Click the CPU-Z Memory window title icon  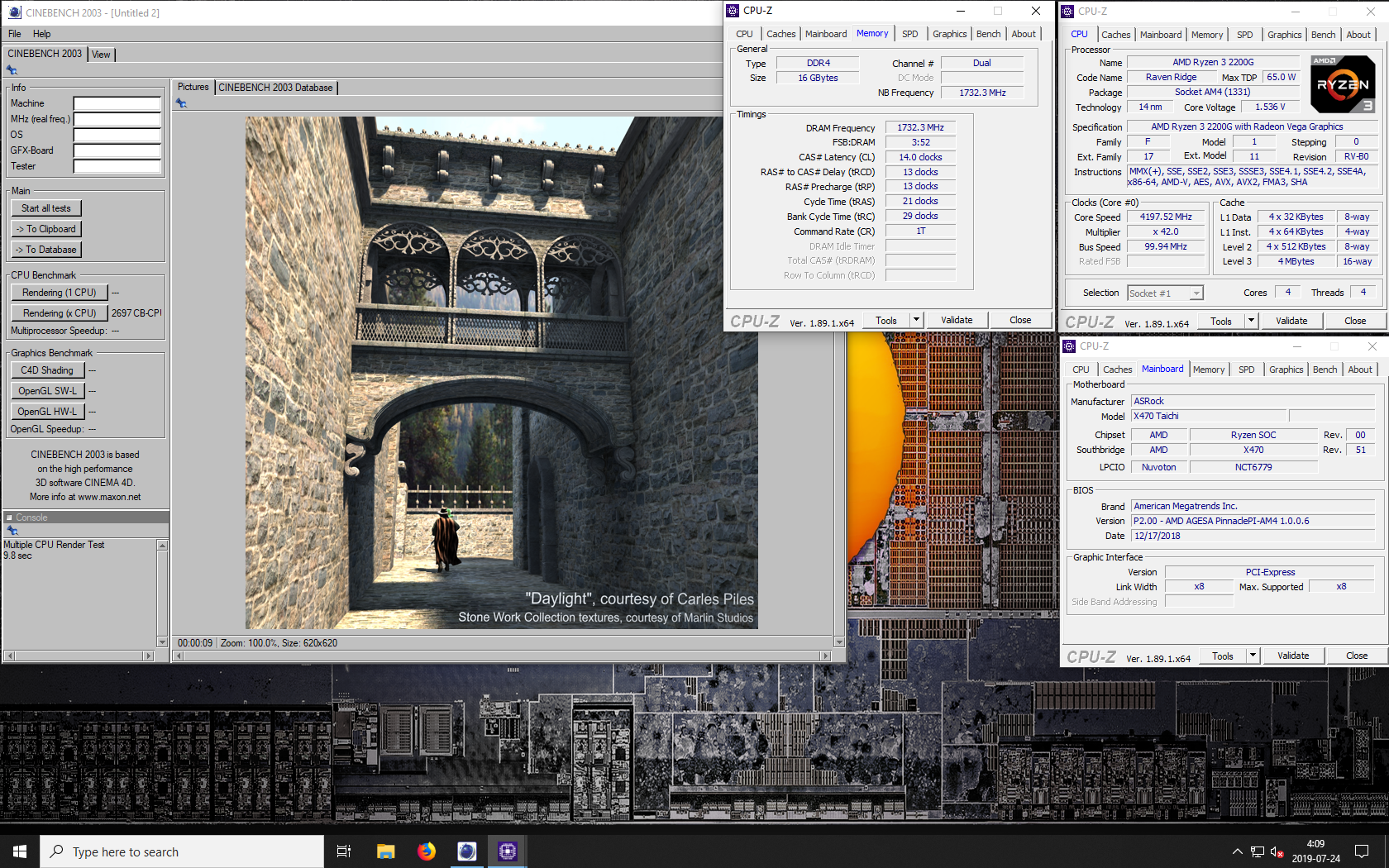(733, 11)
